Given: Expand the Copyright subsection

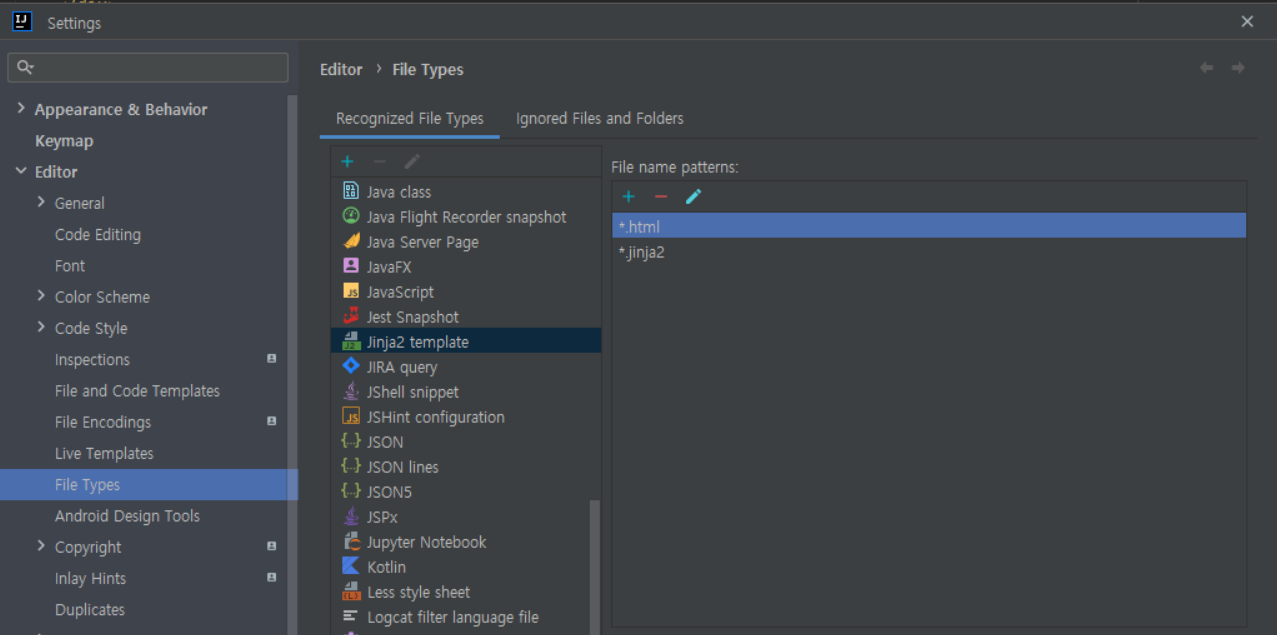Looking at the screenshot, I should [41, 546].
